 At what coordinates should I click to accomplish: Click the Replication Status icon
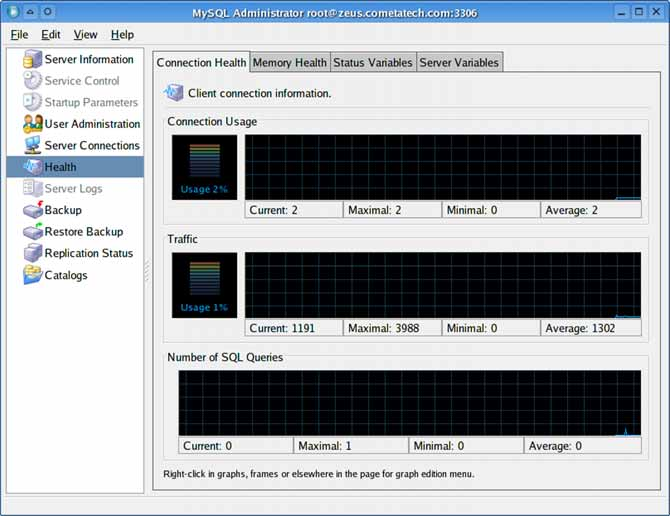pos(32,254)
